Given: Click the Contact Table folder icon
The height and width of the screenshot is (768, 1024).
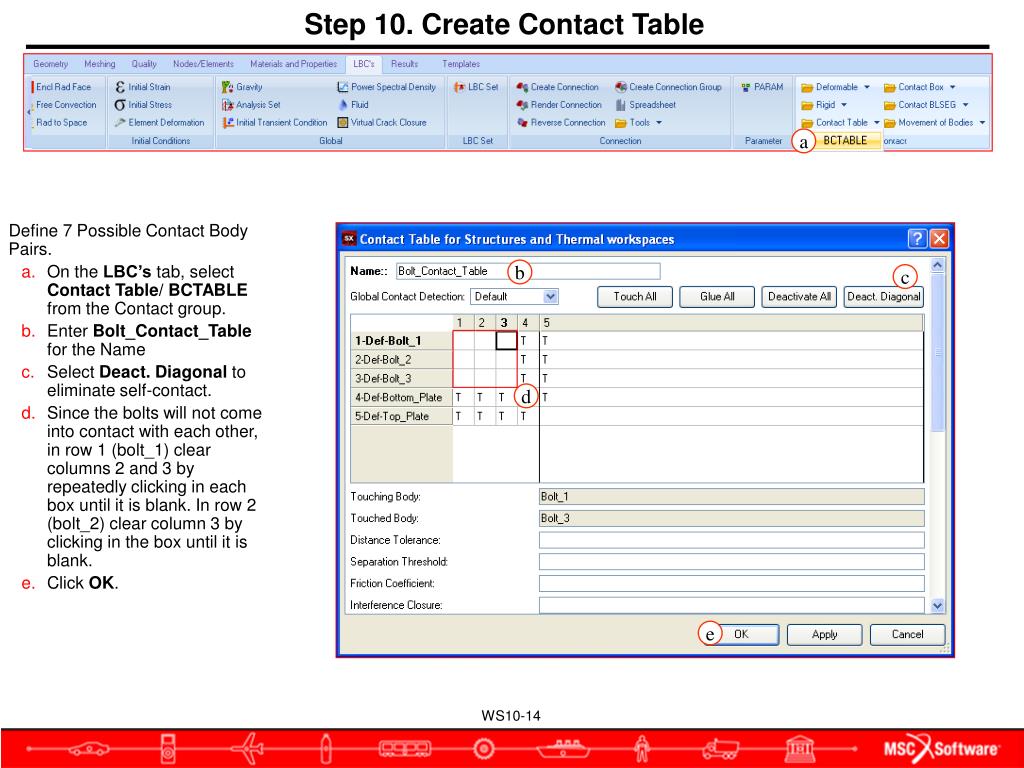Looking at the screenshot, I should tap(807, 123).
